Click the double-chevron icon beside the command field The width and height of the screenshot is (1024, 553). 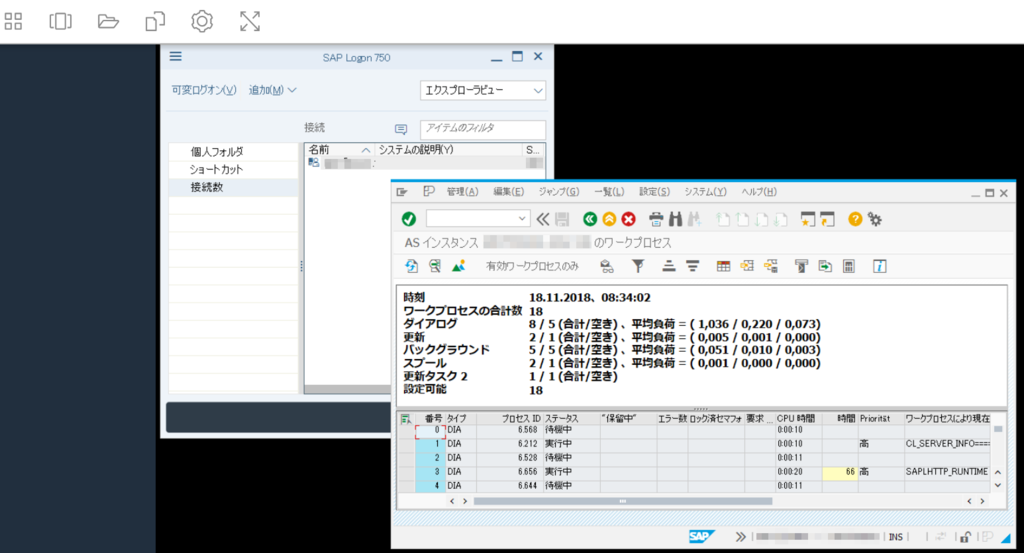[543, 219]
